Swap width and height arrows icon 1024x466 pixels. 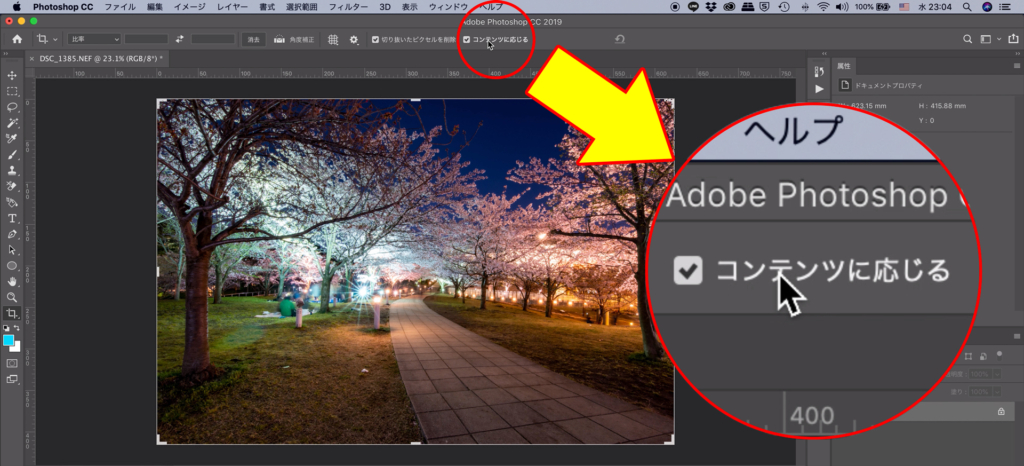coord(180,39)
